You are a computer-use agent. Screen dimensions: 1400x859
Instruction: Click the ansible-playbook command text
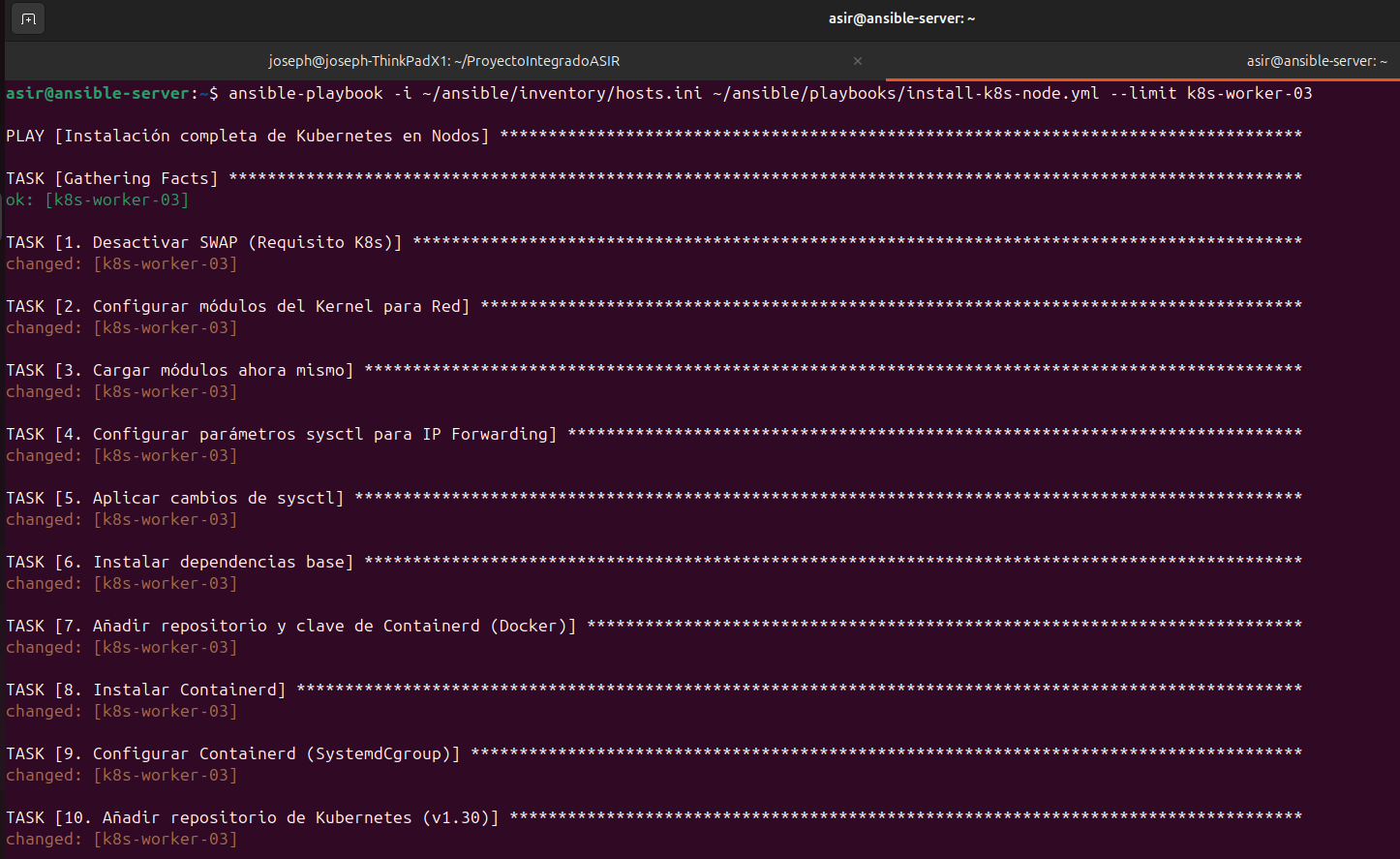[x=306, y=93]
